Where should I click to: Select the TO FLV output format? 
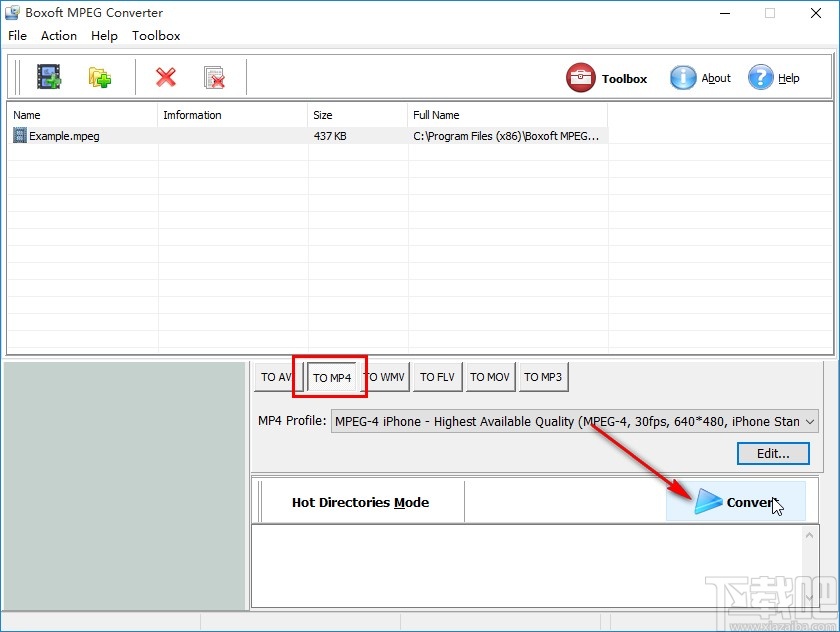point(437,377)
